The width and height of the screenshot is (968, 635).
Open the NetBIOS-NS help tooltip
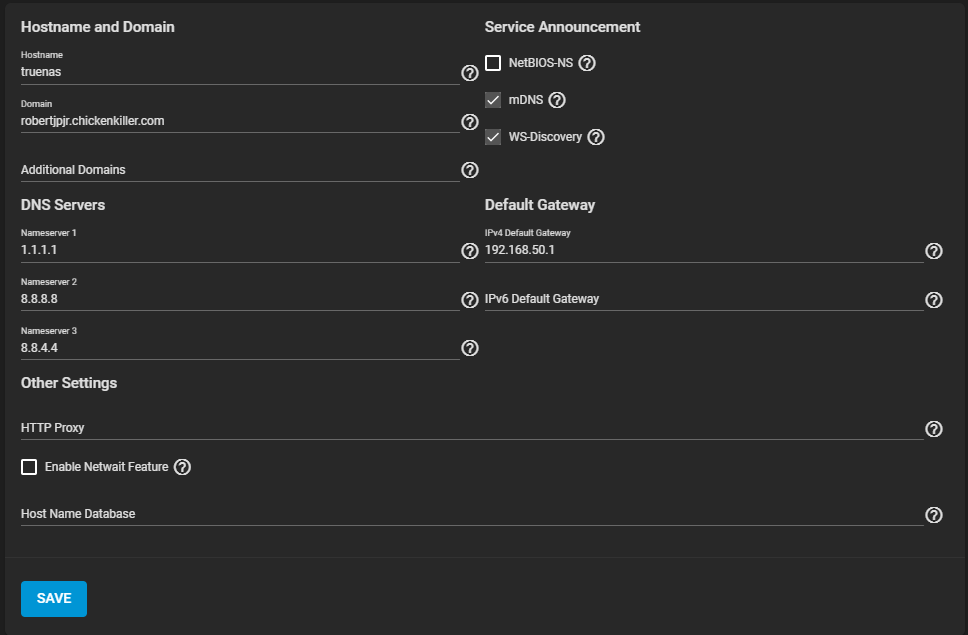(x=588, y=63)
